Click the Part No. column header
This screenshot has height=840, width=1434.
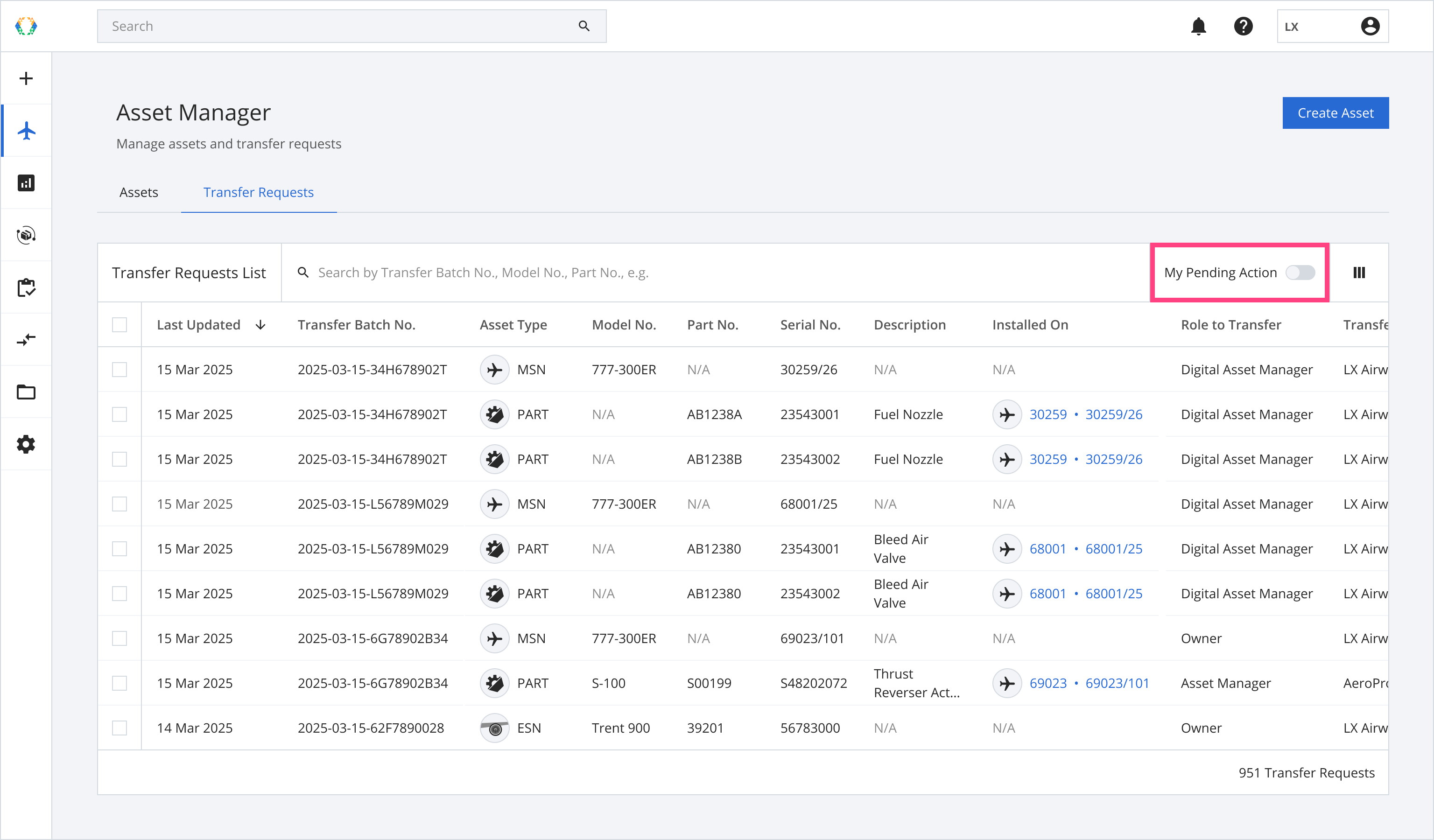click(x=712, y=325)
